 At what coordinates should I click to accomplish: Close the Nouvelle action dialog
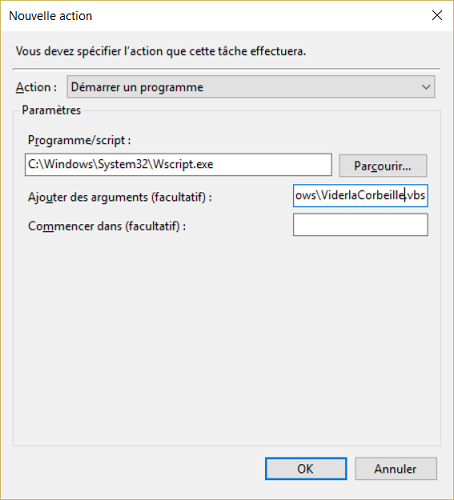(x=437, y=15)
